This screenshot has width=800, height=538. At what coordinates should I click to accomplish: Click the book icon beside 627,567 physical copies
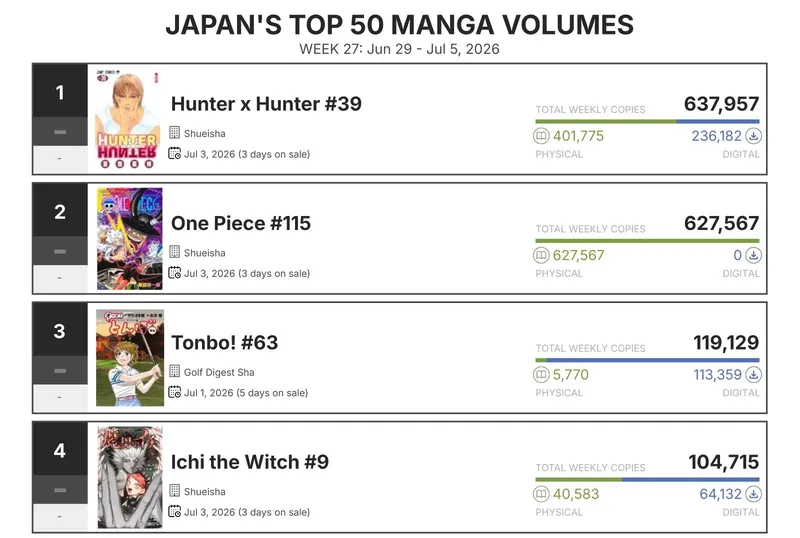pos(541,255)
